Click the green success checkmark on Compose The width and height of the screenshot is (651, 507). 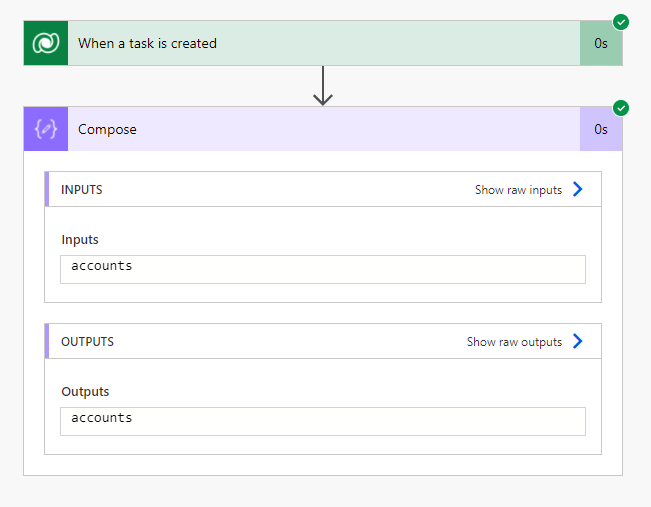(621, 107)
